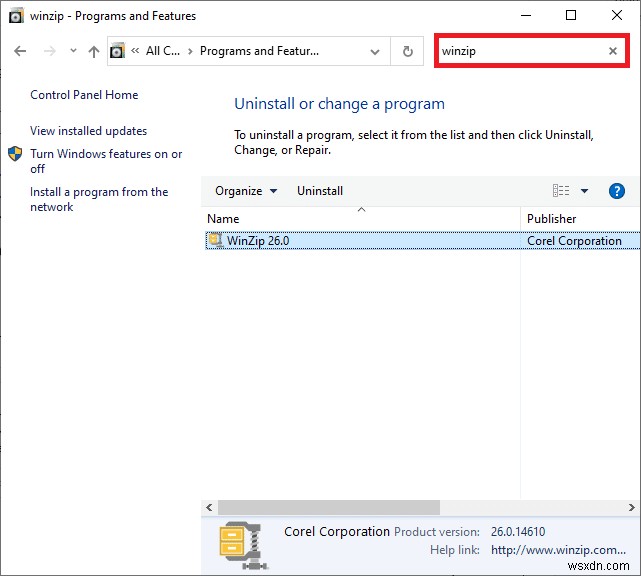This screenshot has width=641, height=576.
Task: Change view using the view icon
Action: (x=560, y=191)
